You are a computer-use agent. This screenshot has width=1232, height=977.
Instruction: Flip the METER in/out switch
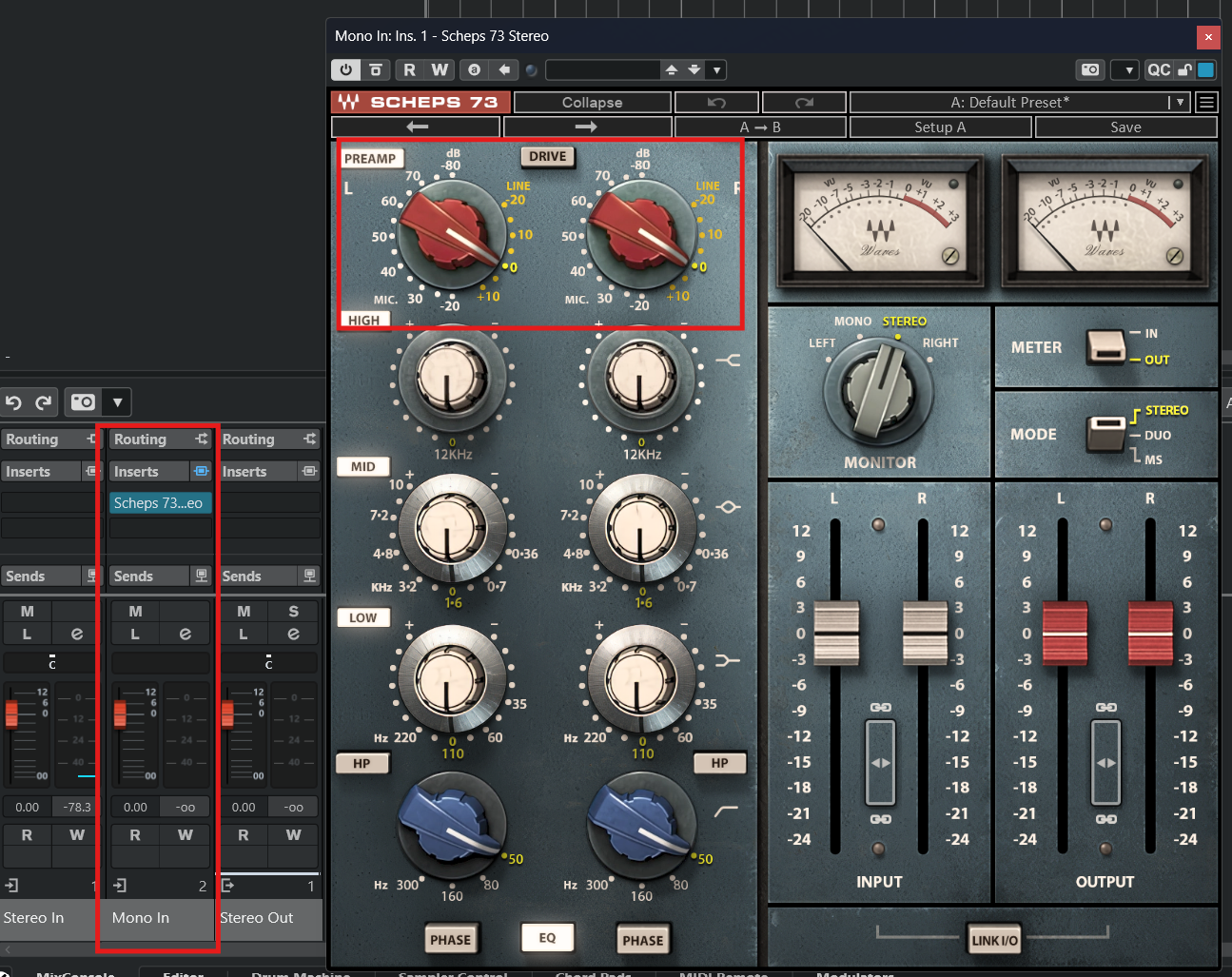pos(1106,346)
